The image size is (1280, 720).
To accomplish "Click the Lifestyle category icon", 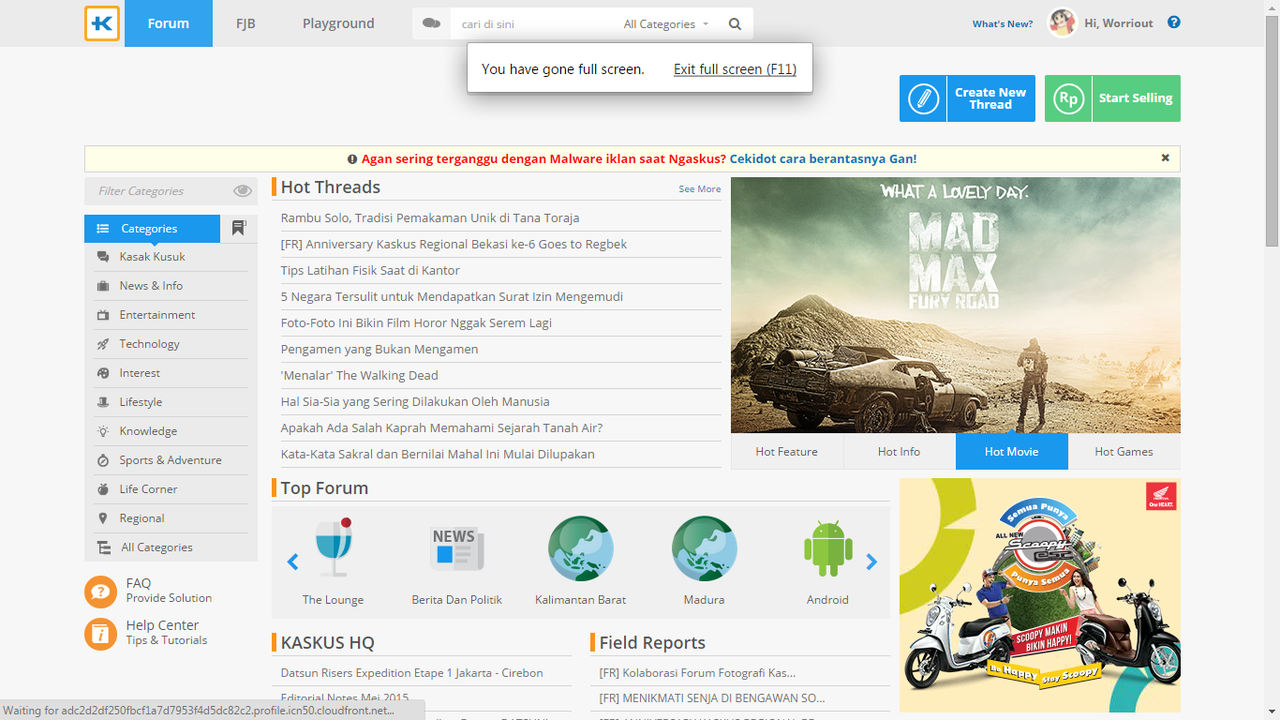I will click(x=103, y=402).
